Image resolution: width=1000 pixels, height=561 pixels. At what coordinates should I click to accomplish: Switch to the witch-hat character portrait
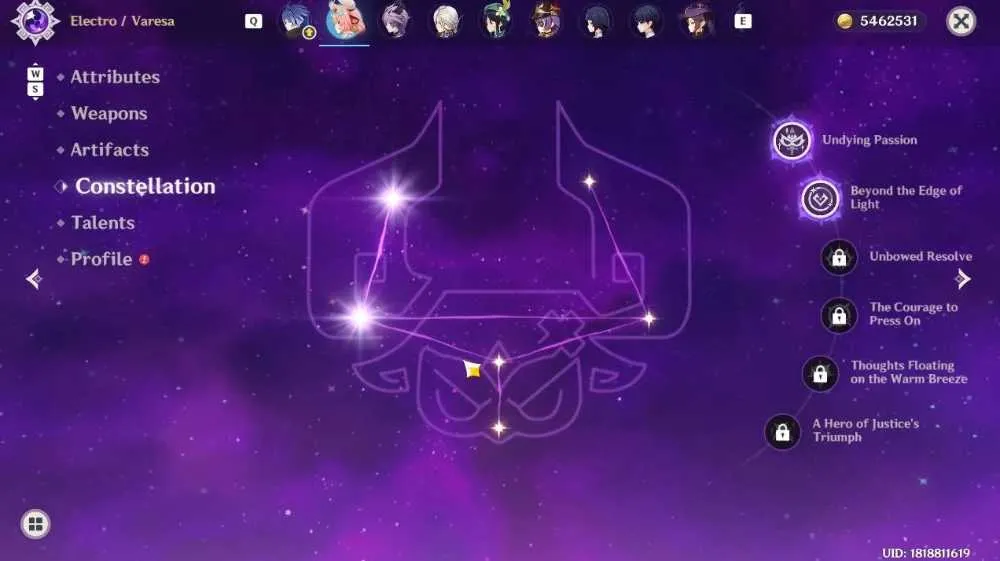(546, 20)
